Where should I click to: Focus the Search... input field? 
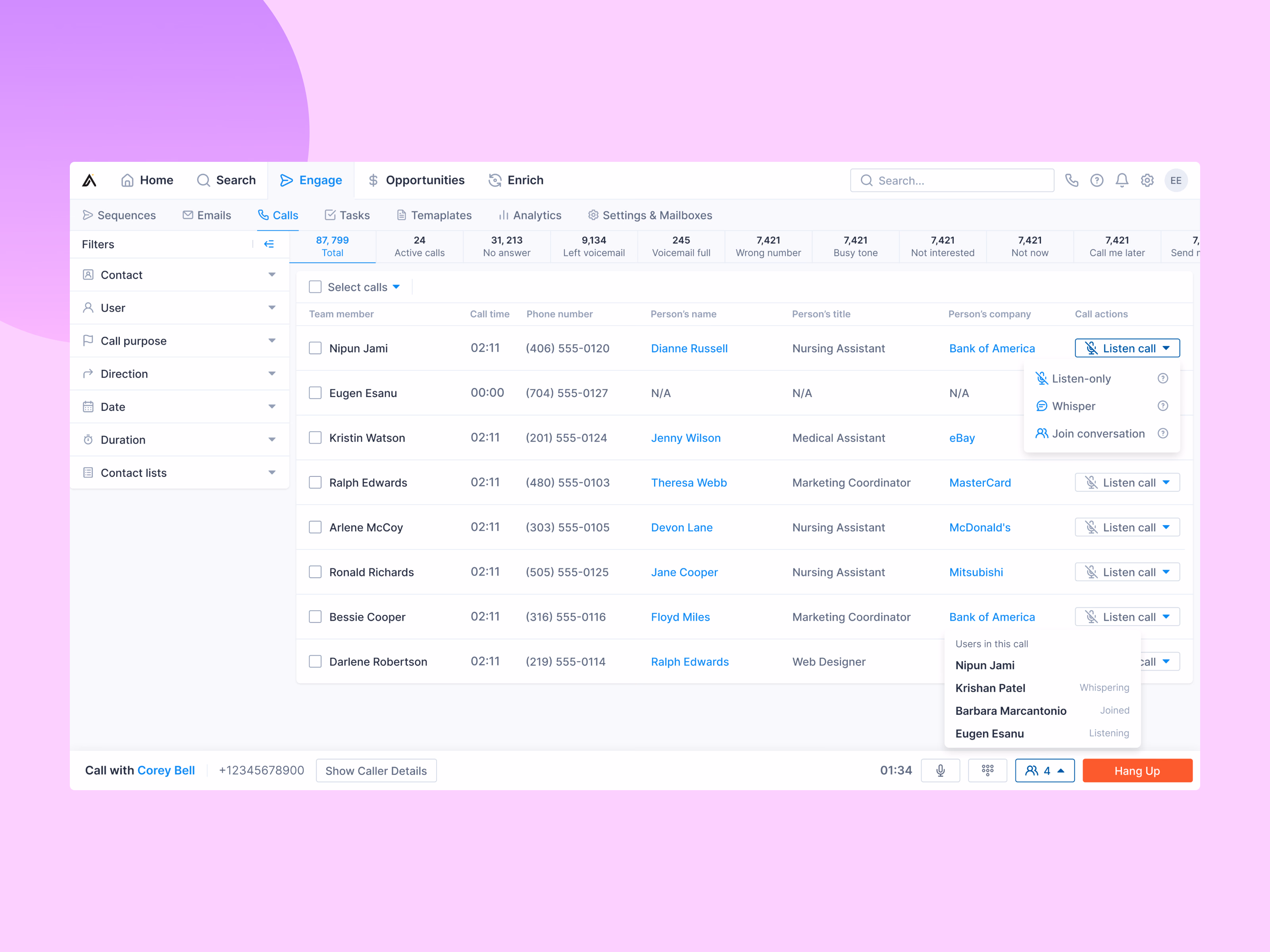pos(952,180)
